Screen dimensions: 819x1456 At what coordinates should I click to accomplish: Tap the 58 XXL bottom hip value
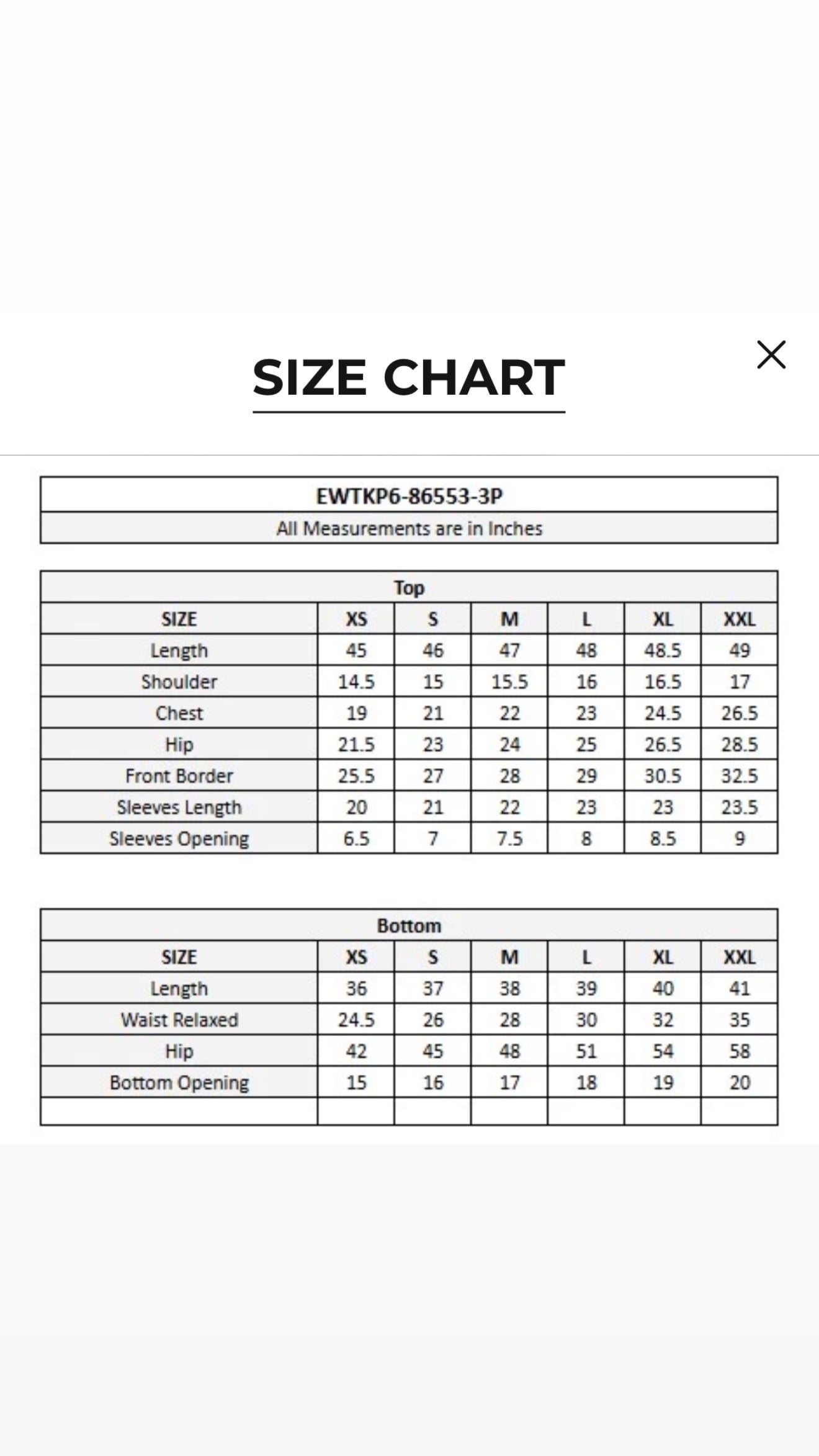740,1051
